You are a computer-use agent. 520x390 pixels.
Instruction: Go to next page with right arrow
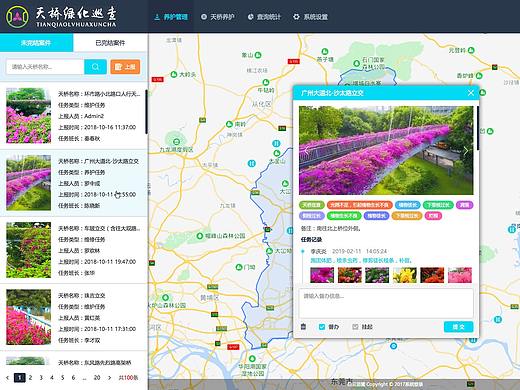110,378
